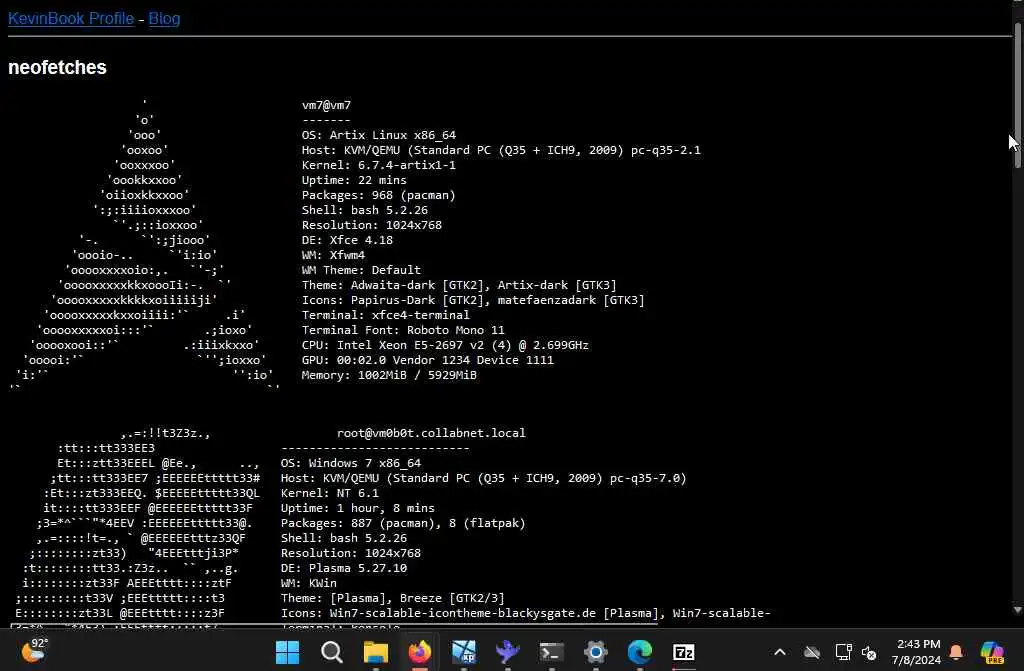The width and height of the screenshot is (1024, 671).
Task: Click the line WM: KWin
Action: tap(309, 583)
